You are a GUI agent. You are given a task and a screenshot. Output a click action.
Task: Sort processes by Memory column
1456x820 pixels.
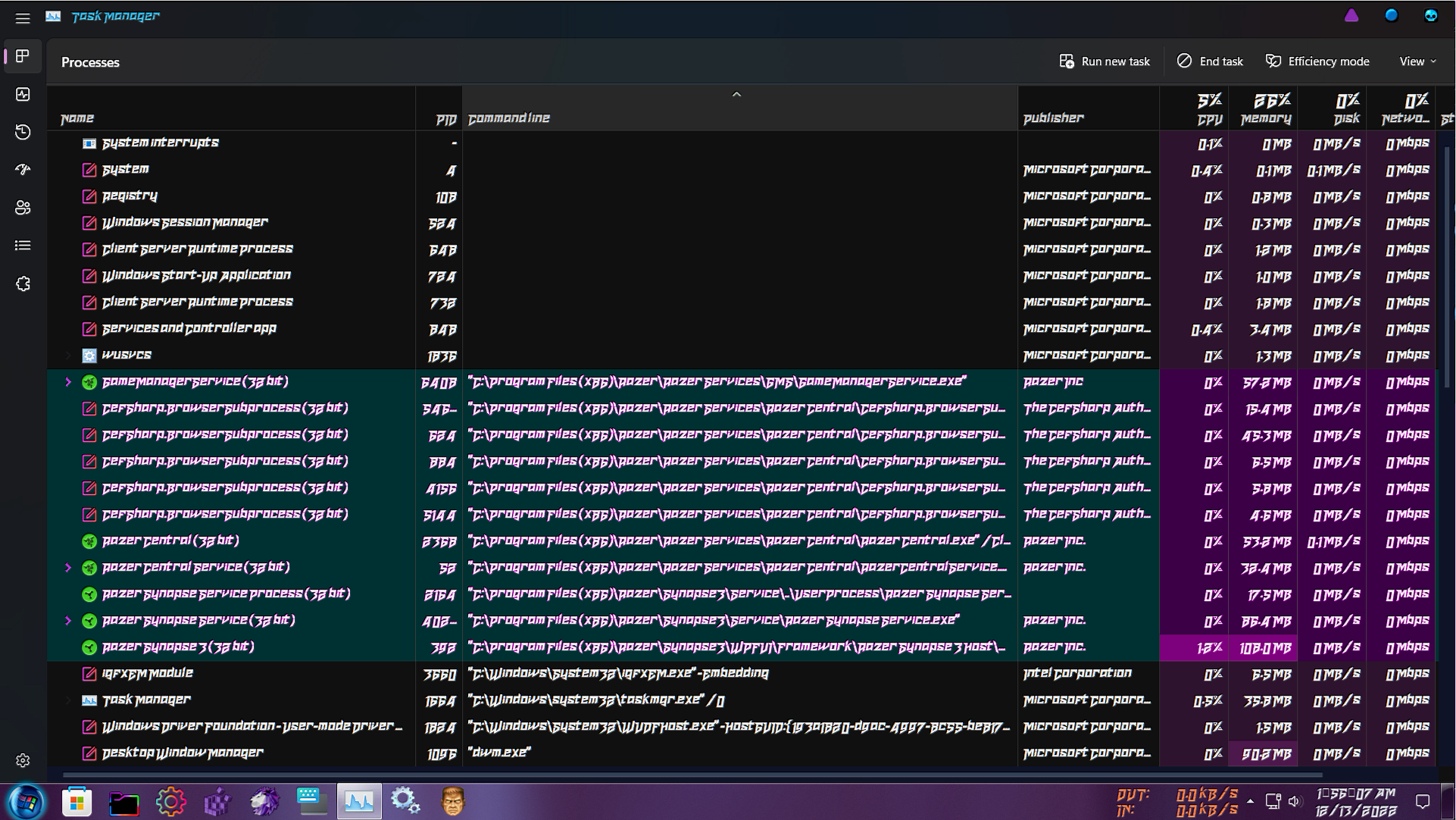(x=1265, y=110)
